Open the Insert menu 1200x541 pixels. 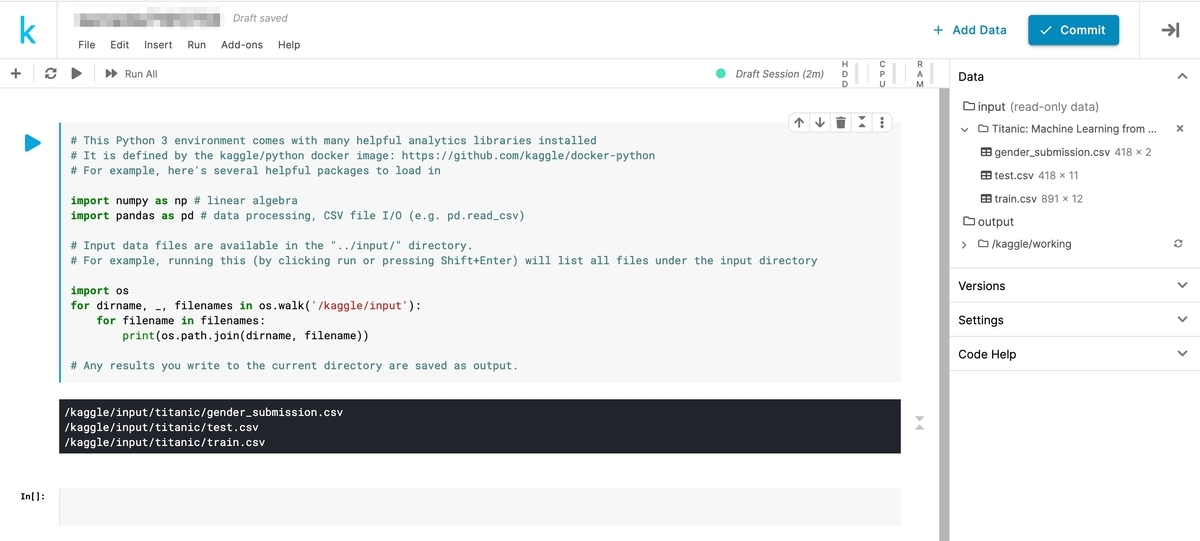(158, 45)
